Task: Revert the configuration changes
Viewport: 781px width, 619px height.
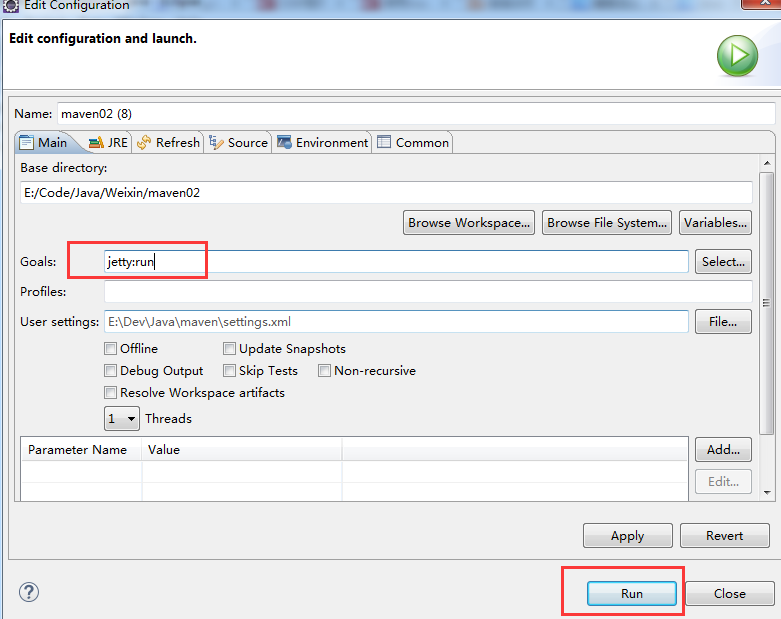Action: coord(725,536)
